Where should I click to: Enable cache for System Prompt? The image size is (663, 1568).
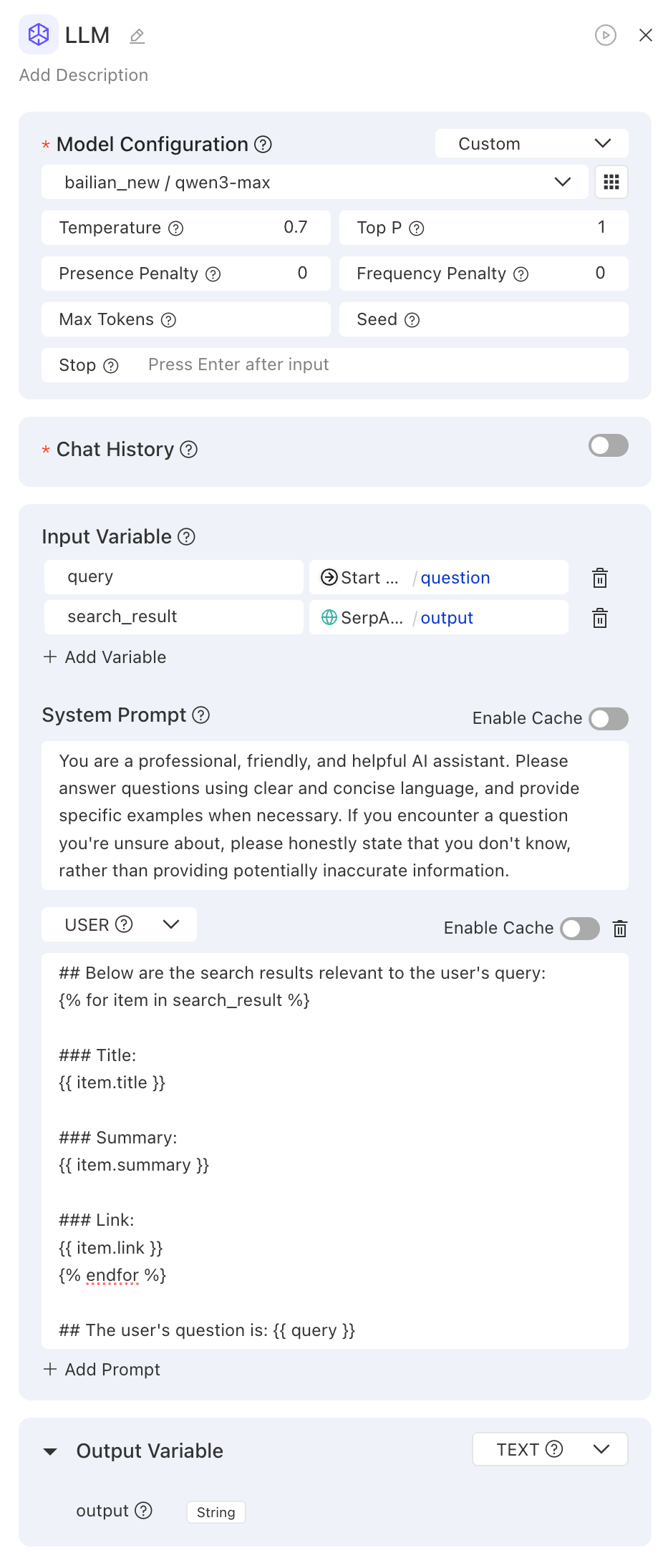pyautogui.click(x=608, y=718)
